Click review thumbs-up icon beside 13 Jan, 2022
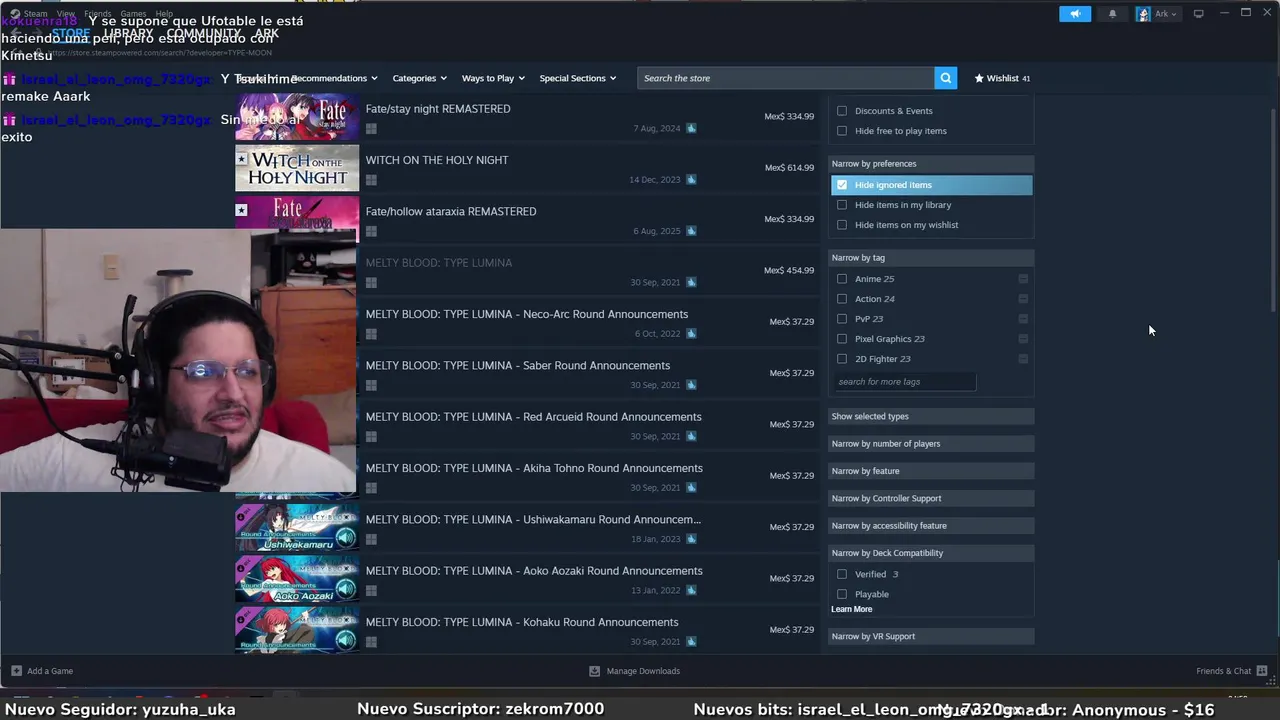 [x=691, y=590]
